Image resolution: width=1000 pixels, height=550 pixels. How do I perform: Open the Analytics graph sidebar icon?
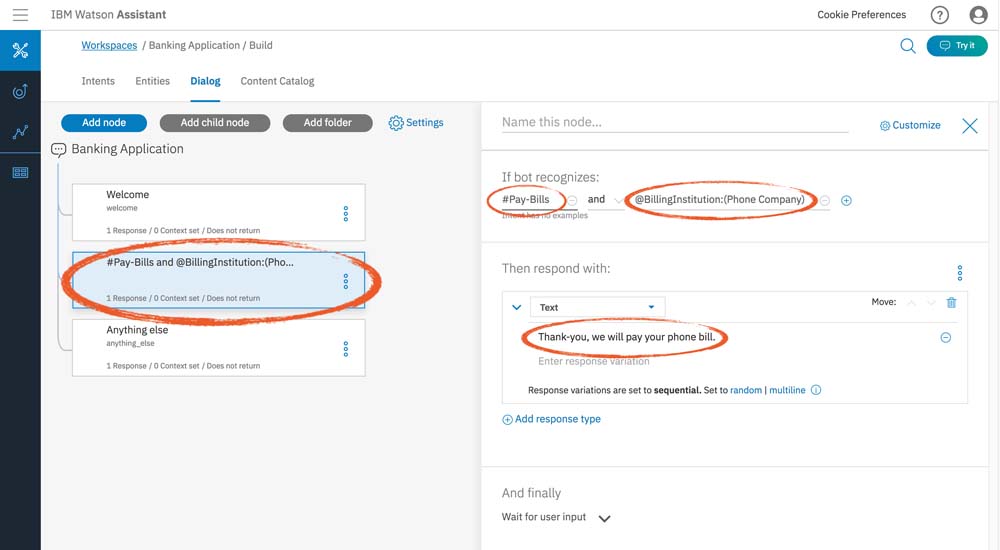[20, 132]
